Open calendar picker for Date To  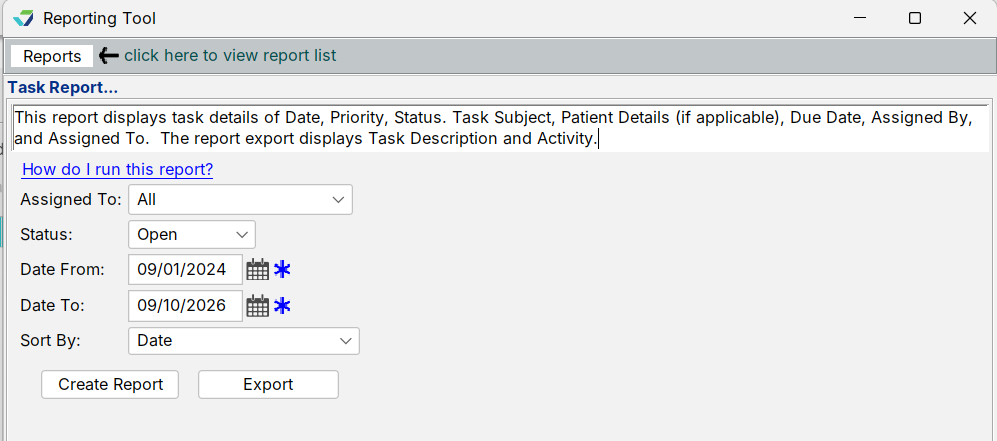coord(258,306)
